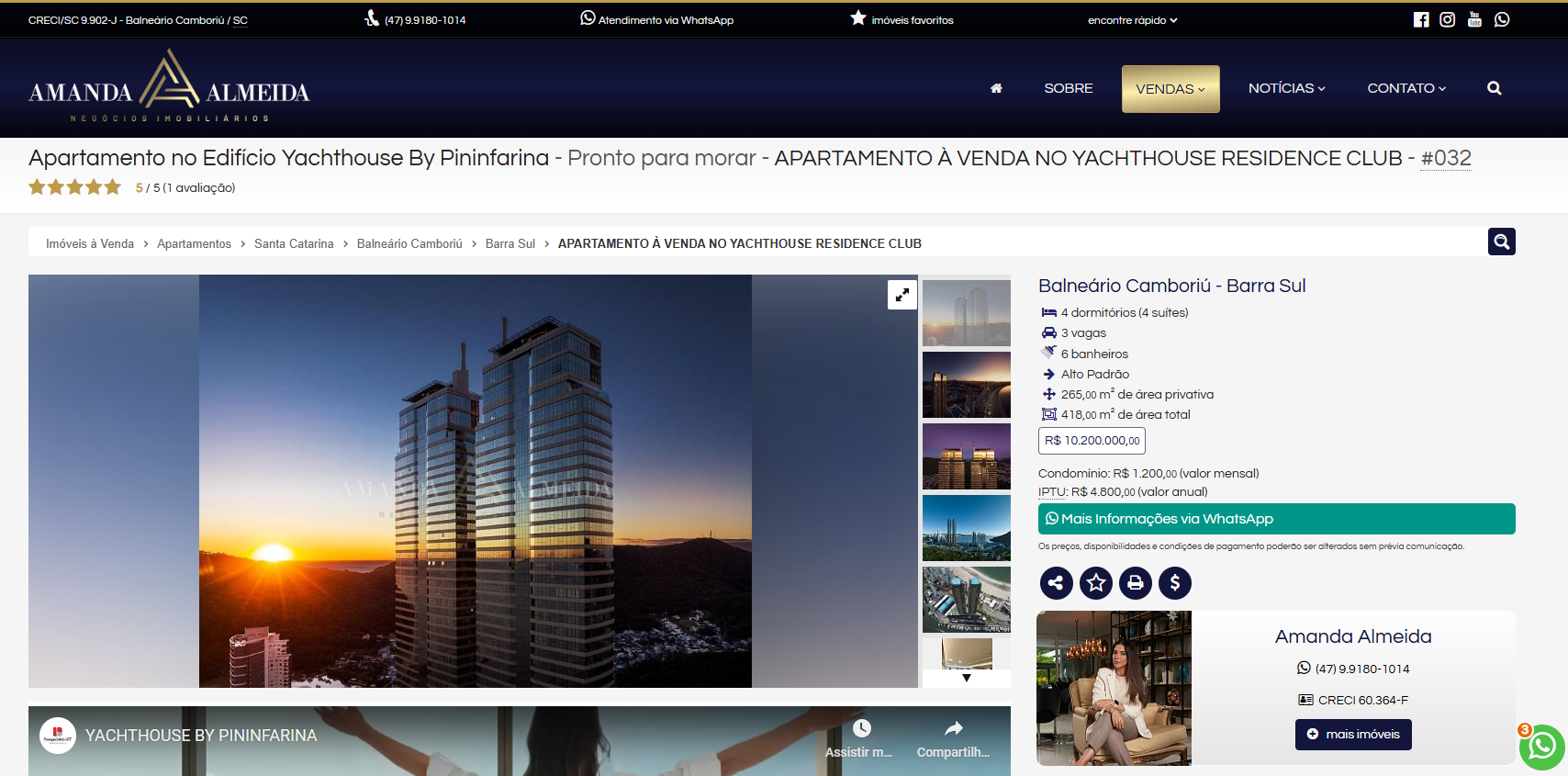Click the round share property icon
Viewport: 1568px width, 776px height.
pyautogui.click(x=1057, y=582)
